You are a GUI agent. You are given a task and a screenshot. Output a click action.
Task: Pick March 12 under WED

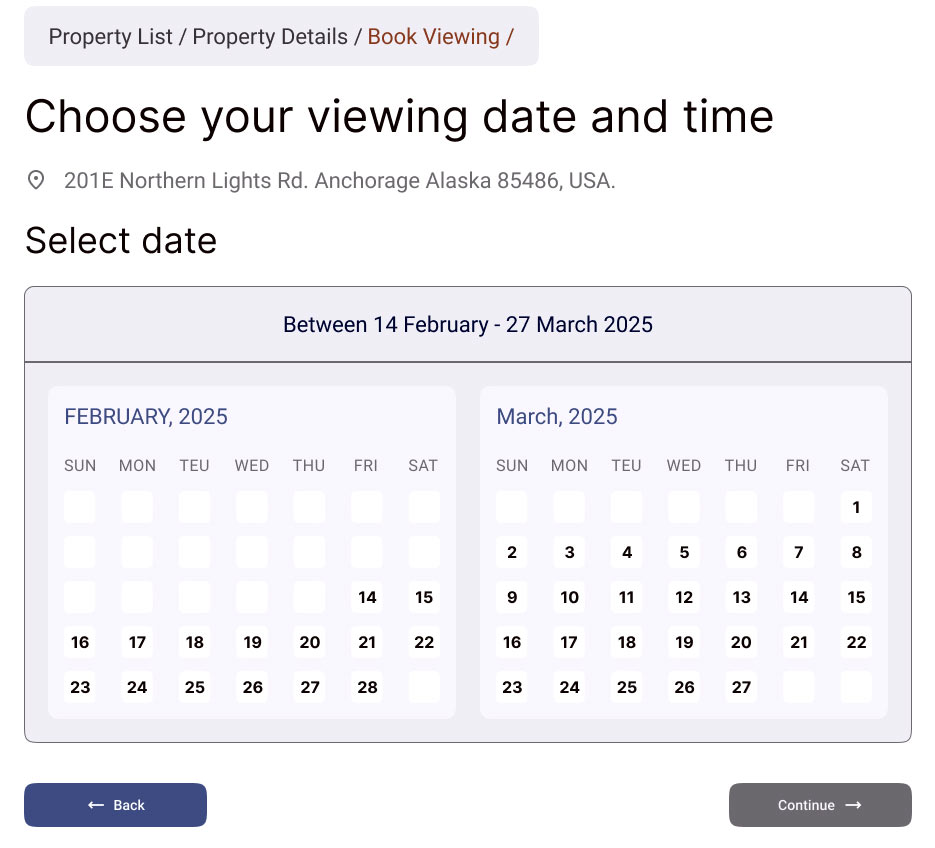[x=683, y=597]
